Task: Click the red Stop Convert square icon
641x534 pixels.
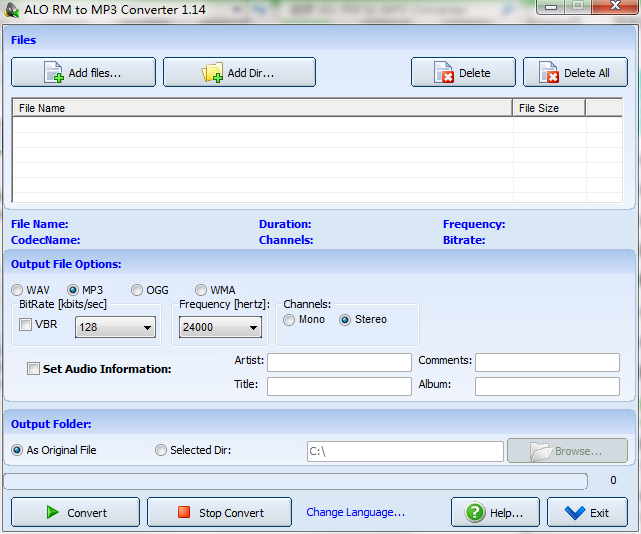Action: click(184, 512)
